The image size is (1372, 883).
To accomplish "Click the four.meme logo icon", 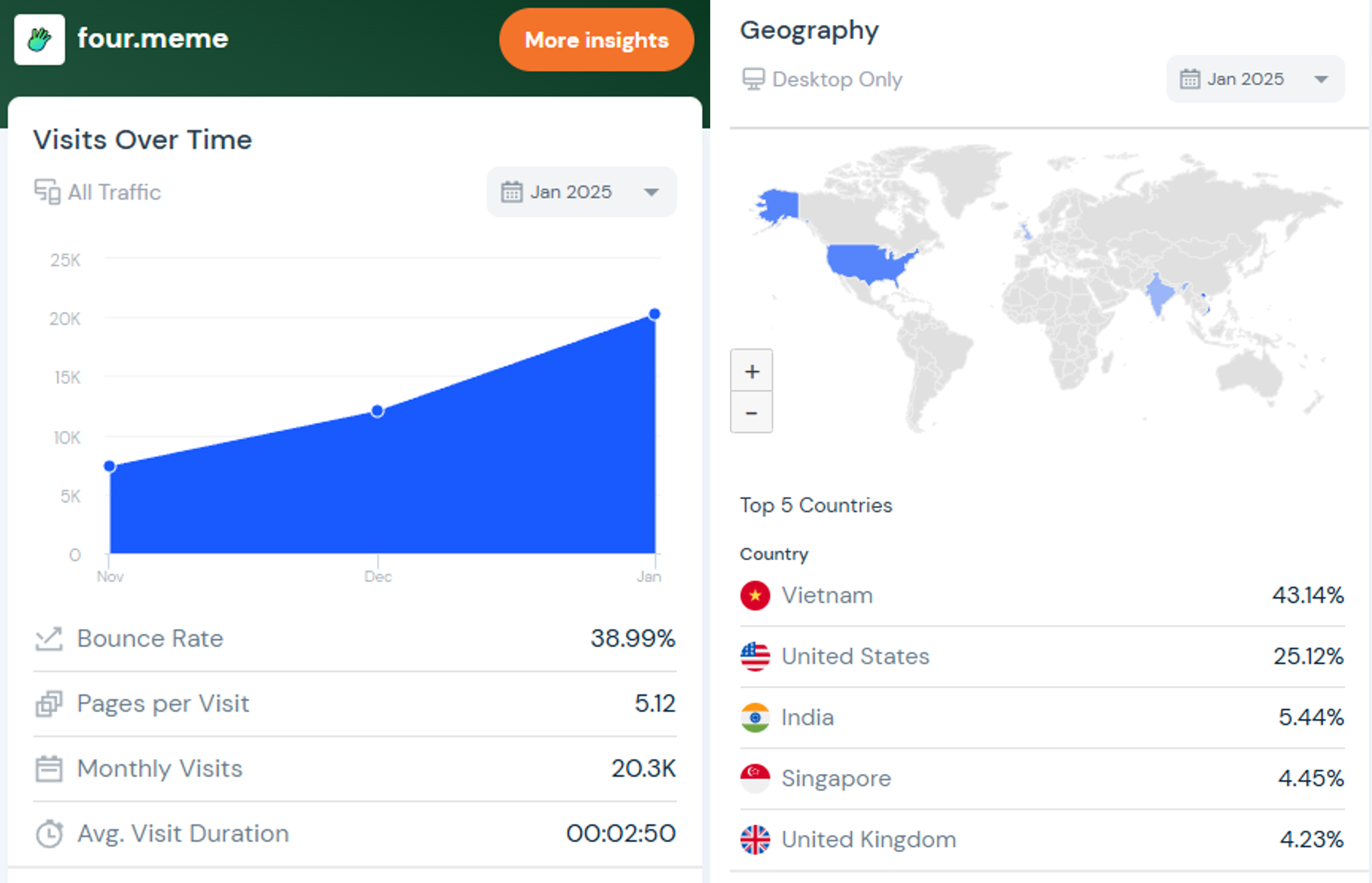I will (39, 38).
